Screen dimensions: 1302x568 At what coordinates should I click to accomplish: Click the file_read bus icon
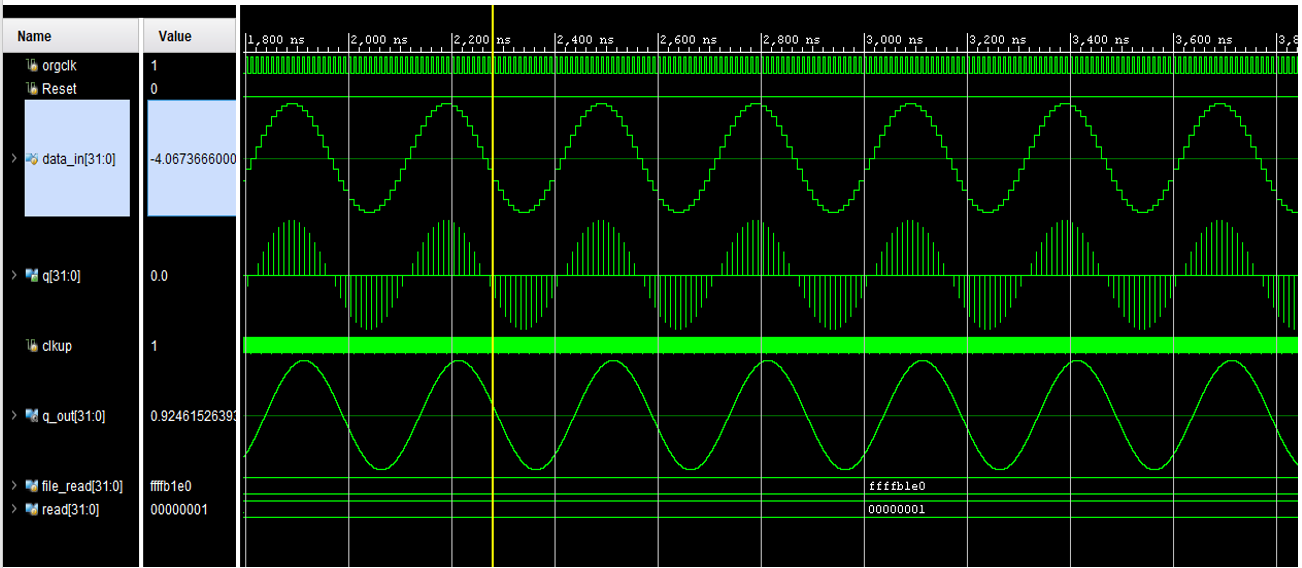click(x=32, y=486)
